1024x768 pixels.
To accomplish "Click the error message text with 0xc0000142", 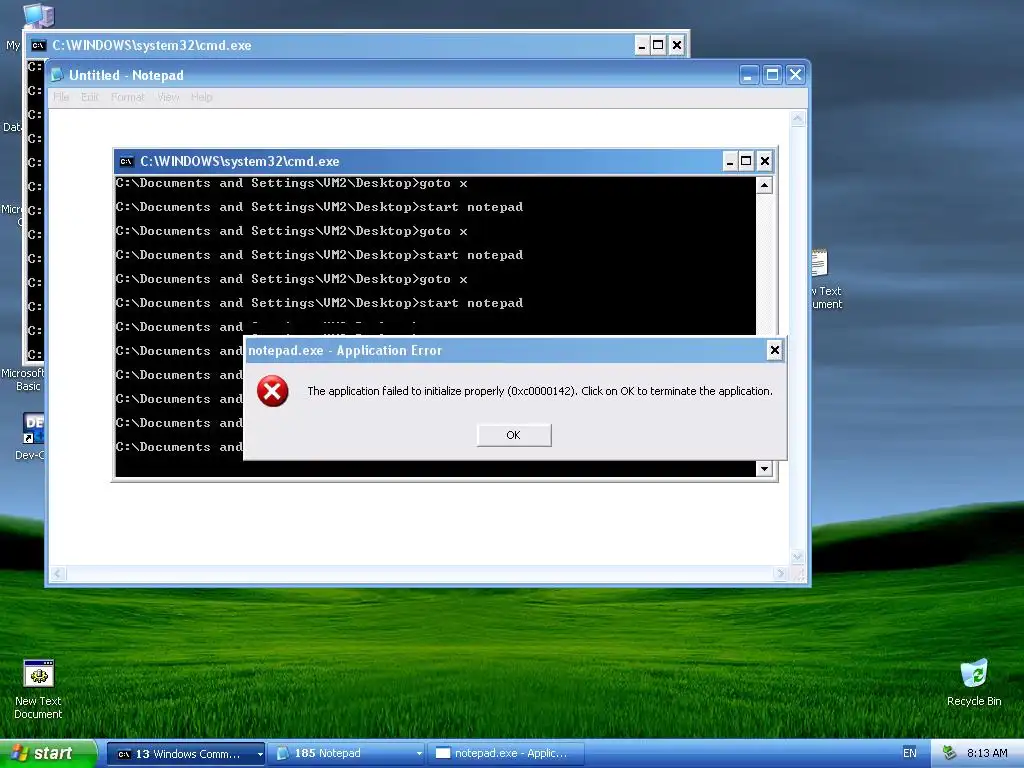I will (x=539, y=391).
